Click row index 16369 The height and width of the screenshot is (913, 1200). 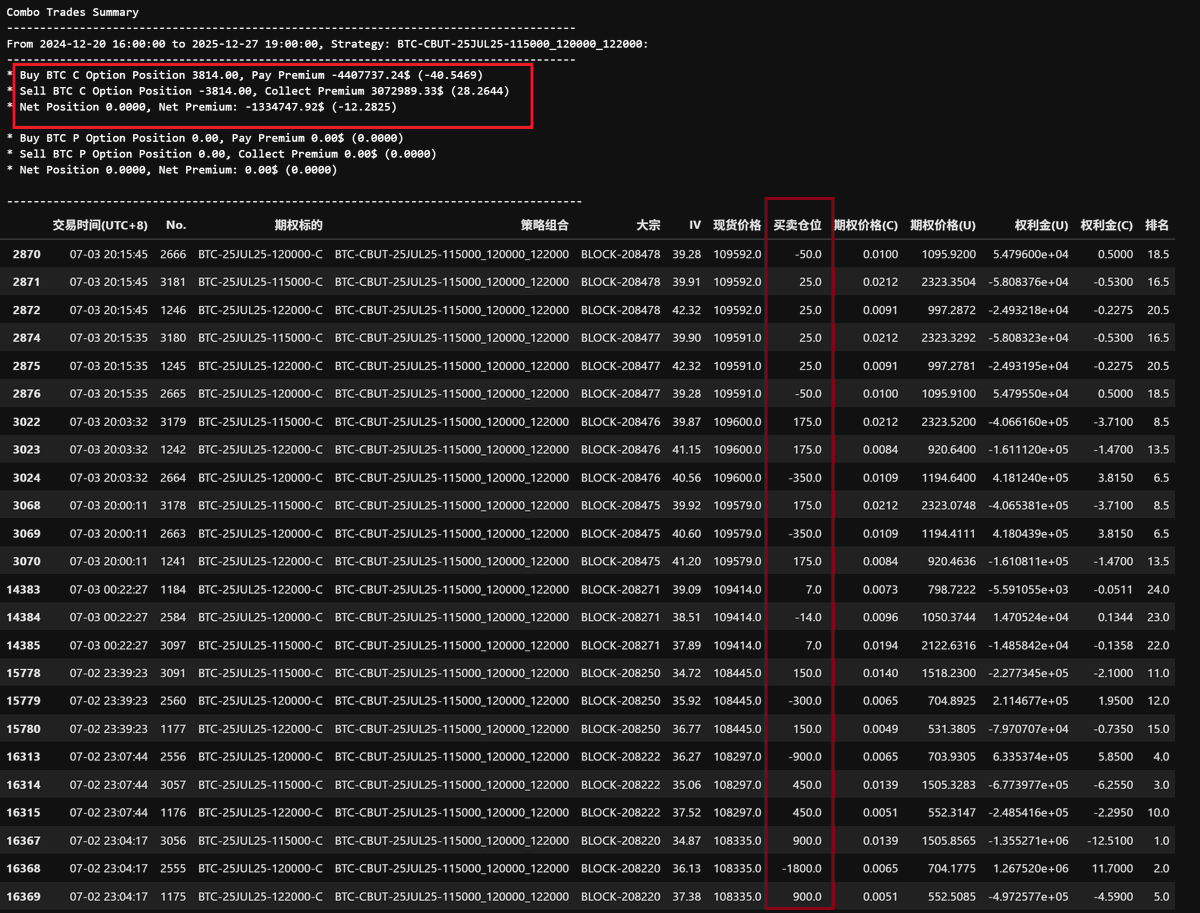pos(24,897)
